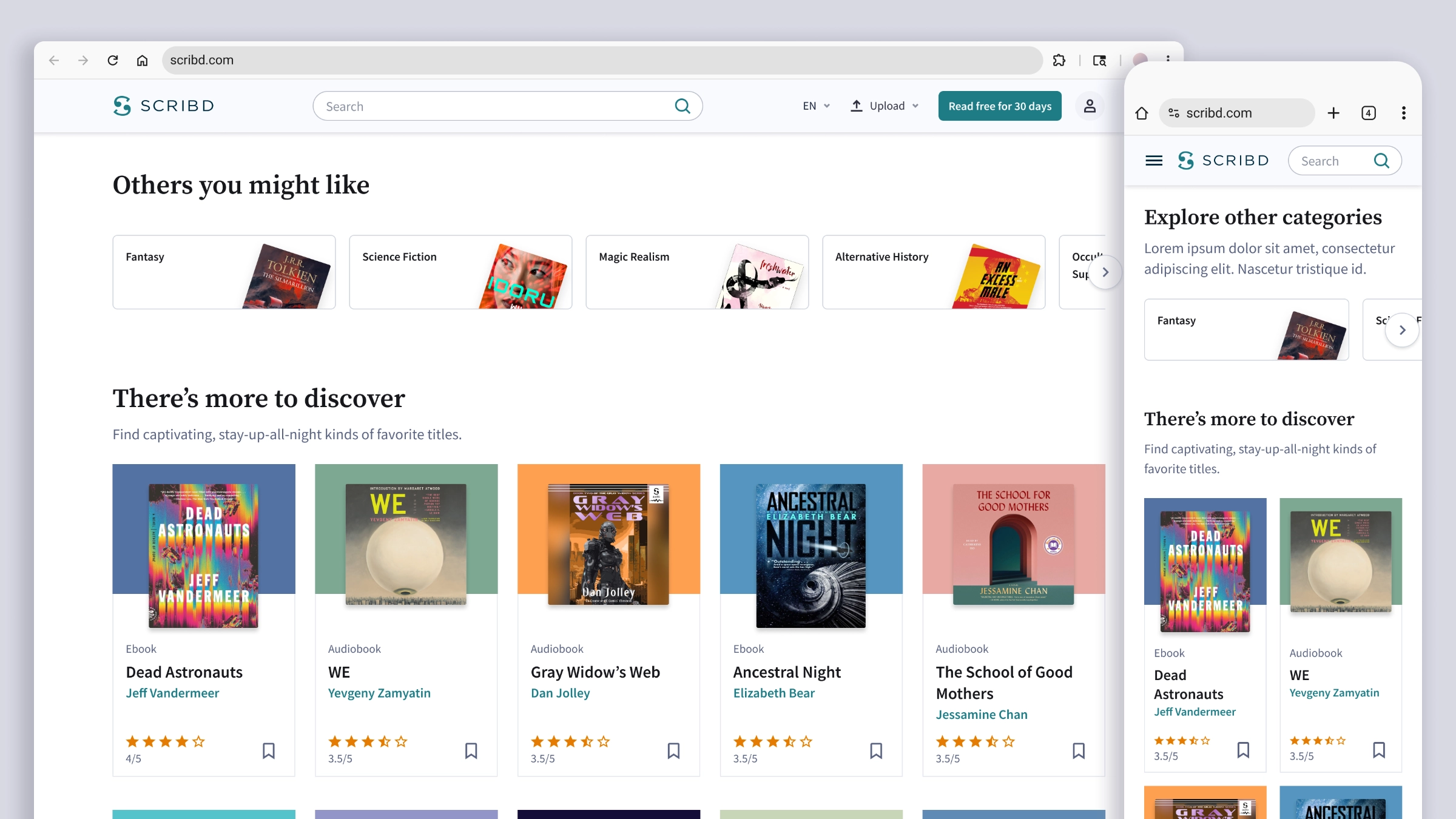The image size is (1456, 819).
Task: Open home in desktop browser toolbar
Action: point(142,60)
